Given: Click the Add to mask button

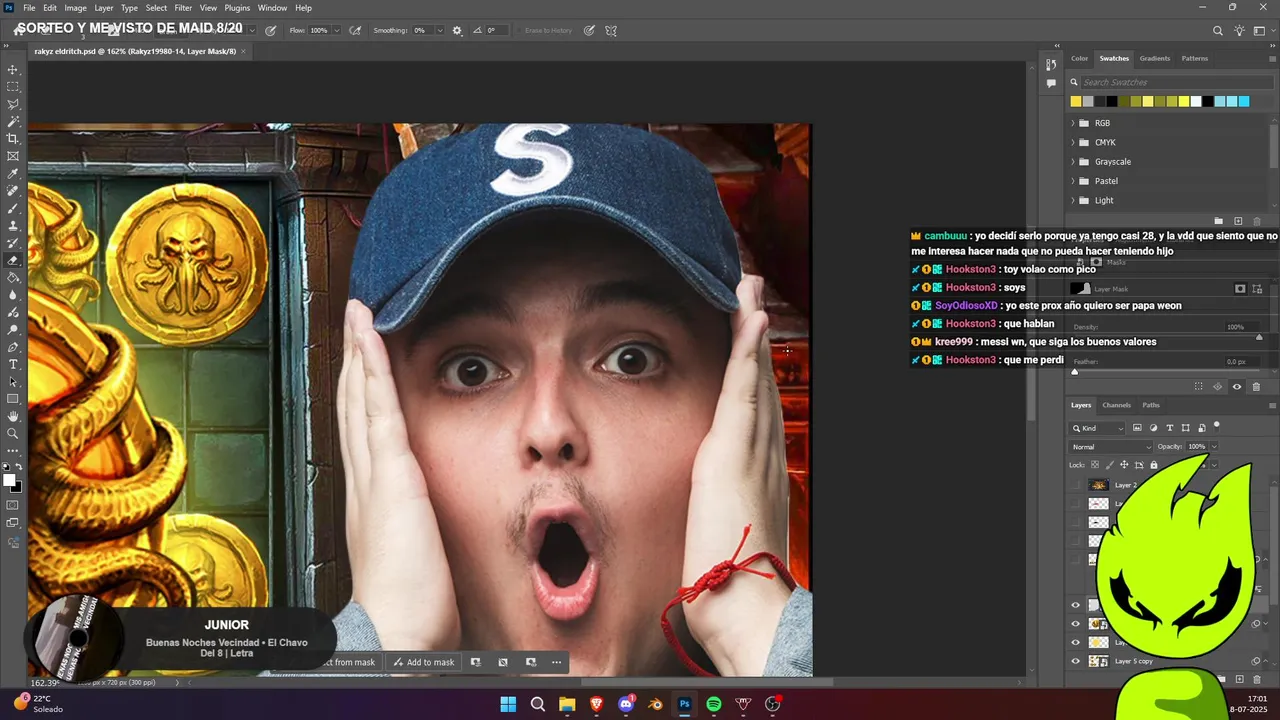Looking at the screenshot, I should [423, 662].
